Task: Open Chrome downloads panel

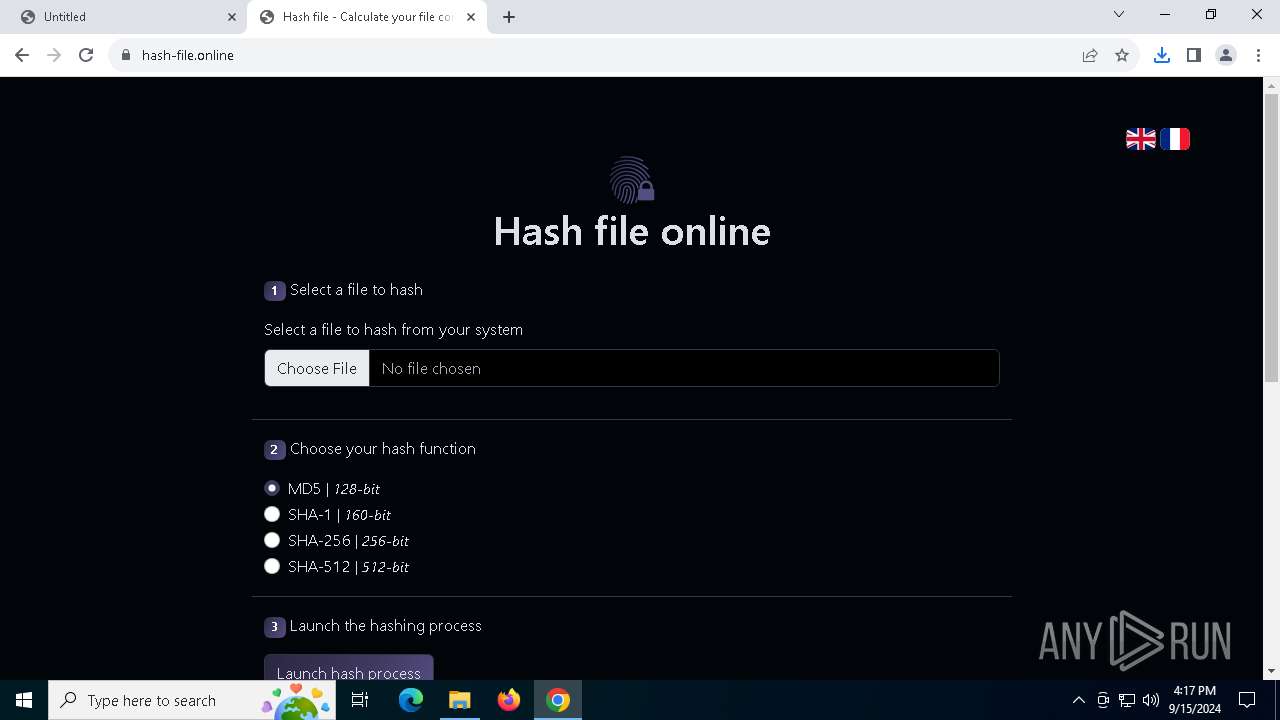Action: [x=1162, y=55]
